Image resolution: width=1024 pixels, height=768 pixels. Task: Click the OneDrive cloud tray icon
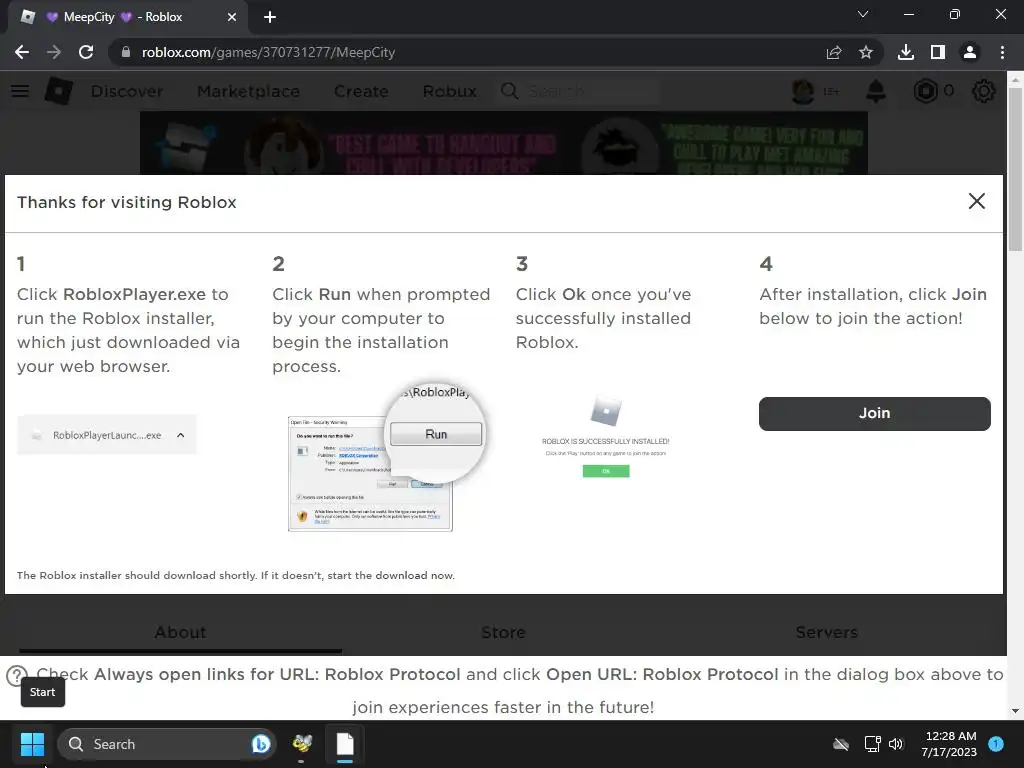click(841, 744)
